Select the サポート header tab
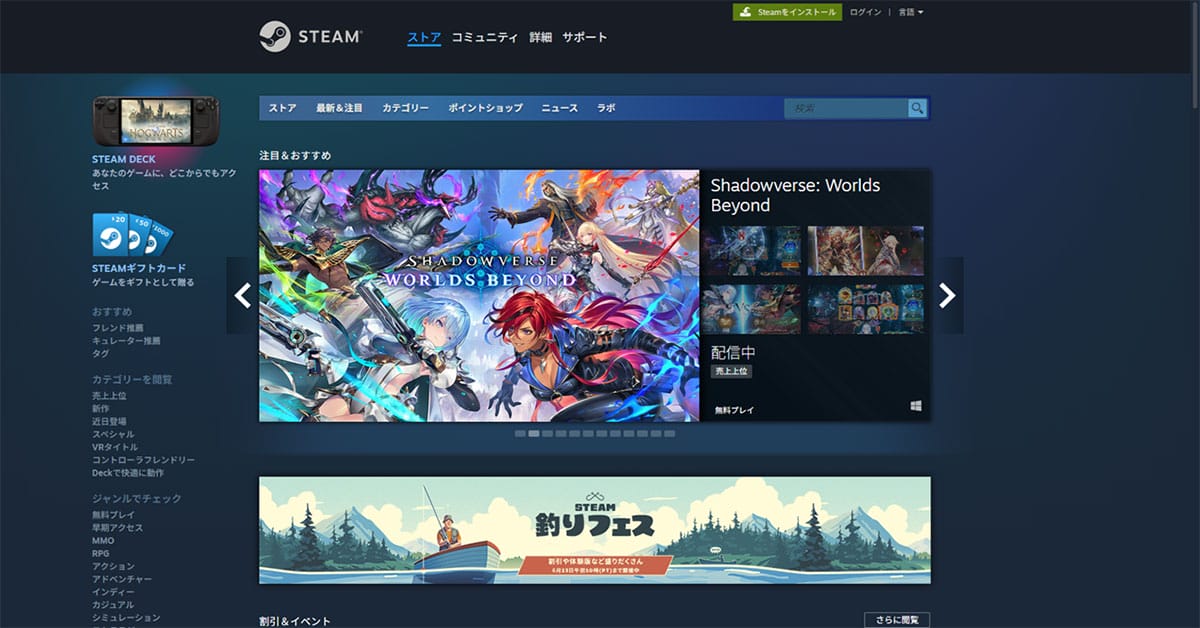The width and height of the screenshot is (1200, 628). point(584,37)
